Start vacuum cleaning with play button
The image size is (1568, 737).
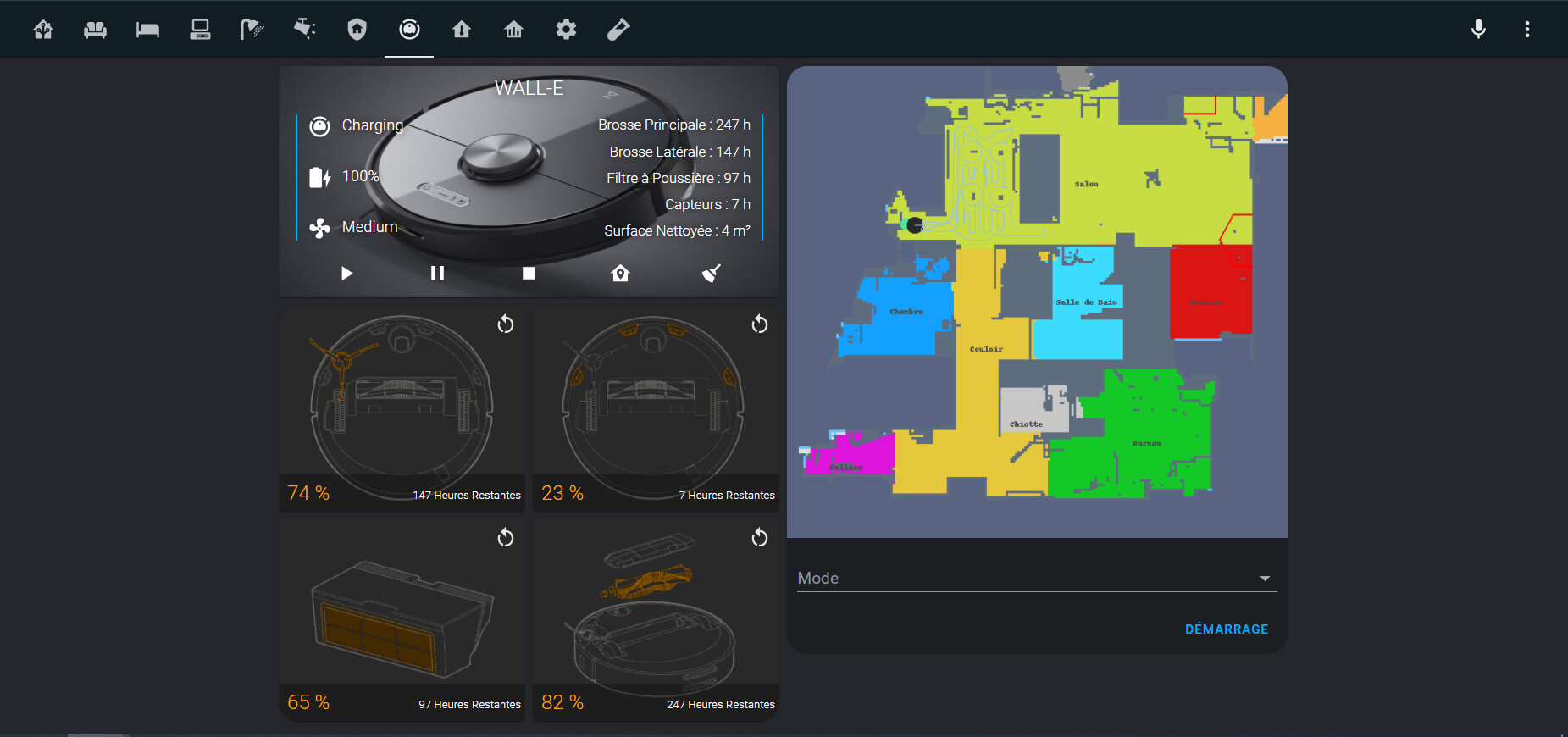coord(346,273)
